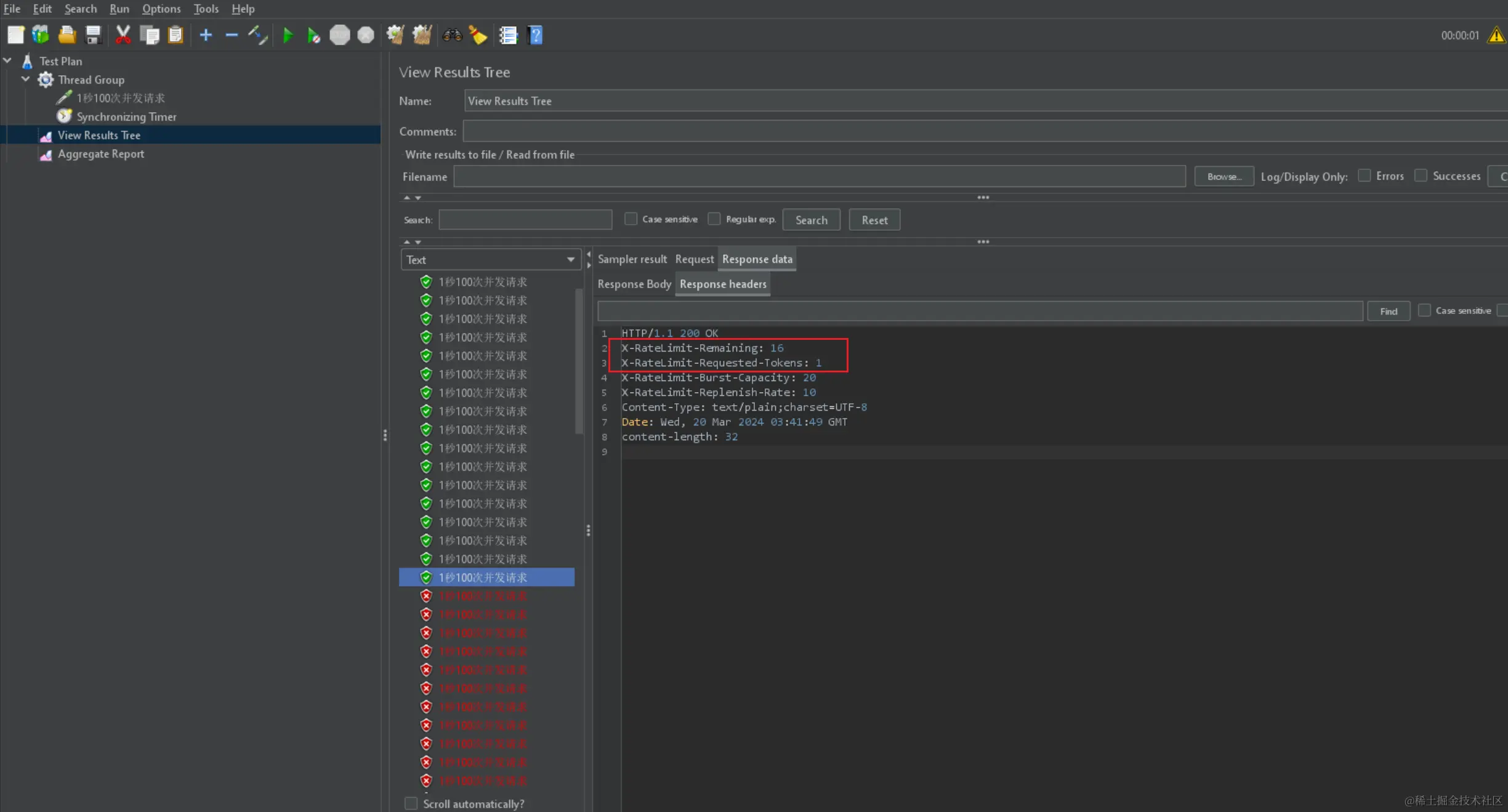
Task: Click the yellow warning triangle indicator
Action: click(1496, 35)
